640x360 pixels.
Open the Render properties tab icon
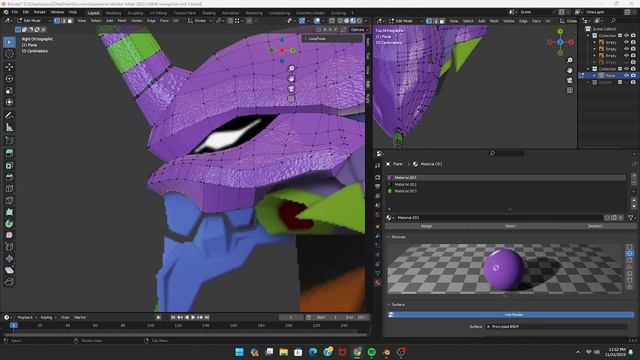click(378, 178)
